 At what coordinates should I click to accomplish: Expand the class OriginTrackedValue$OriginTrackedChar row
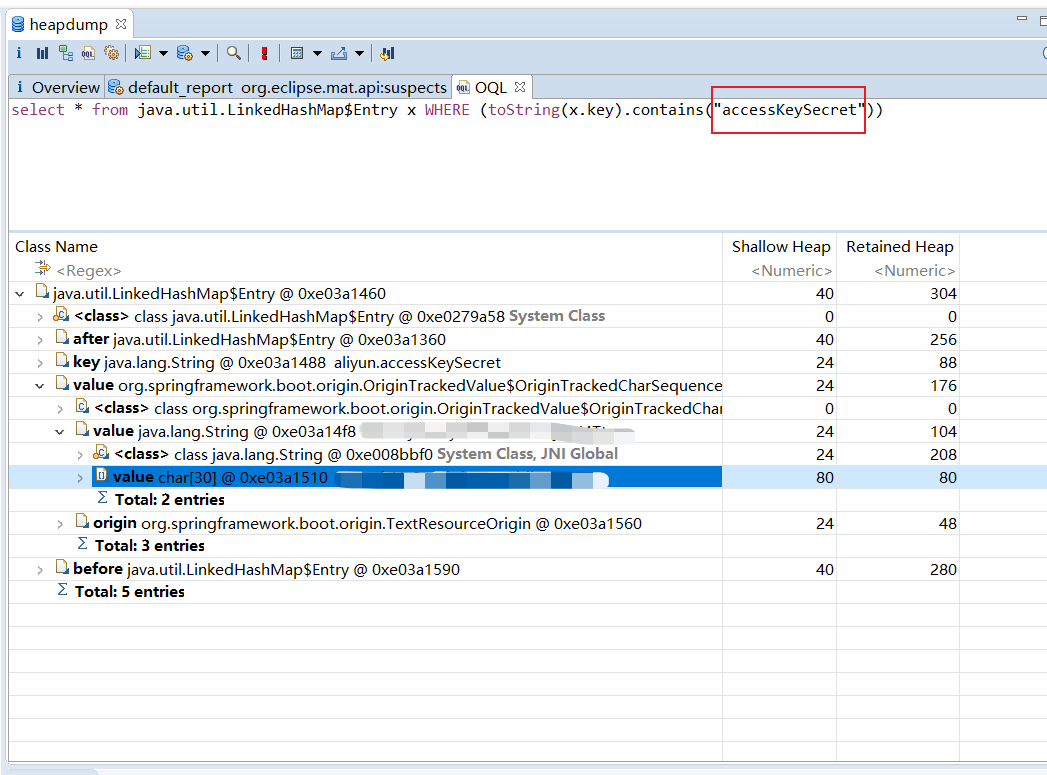pyautogui.click(x=60, y=409)
